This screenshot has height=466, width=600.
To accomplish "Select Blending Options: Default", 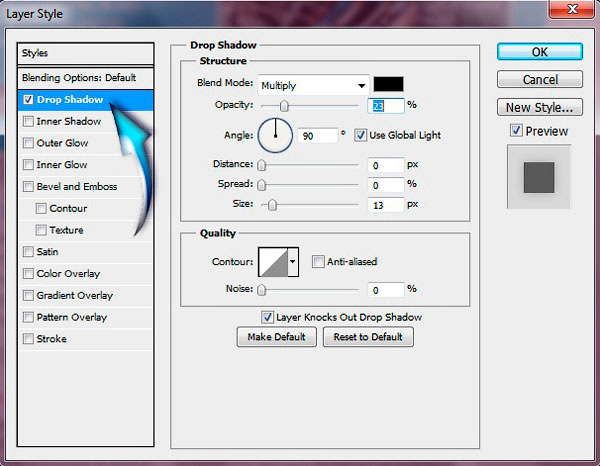I will click(86, 78).
